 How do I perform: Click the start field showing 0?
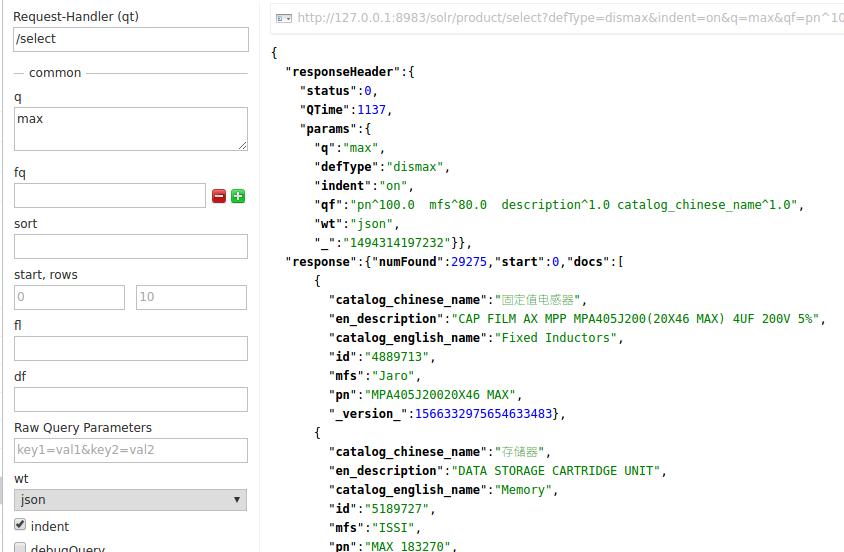(x=69, y=297)
